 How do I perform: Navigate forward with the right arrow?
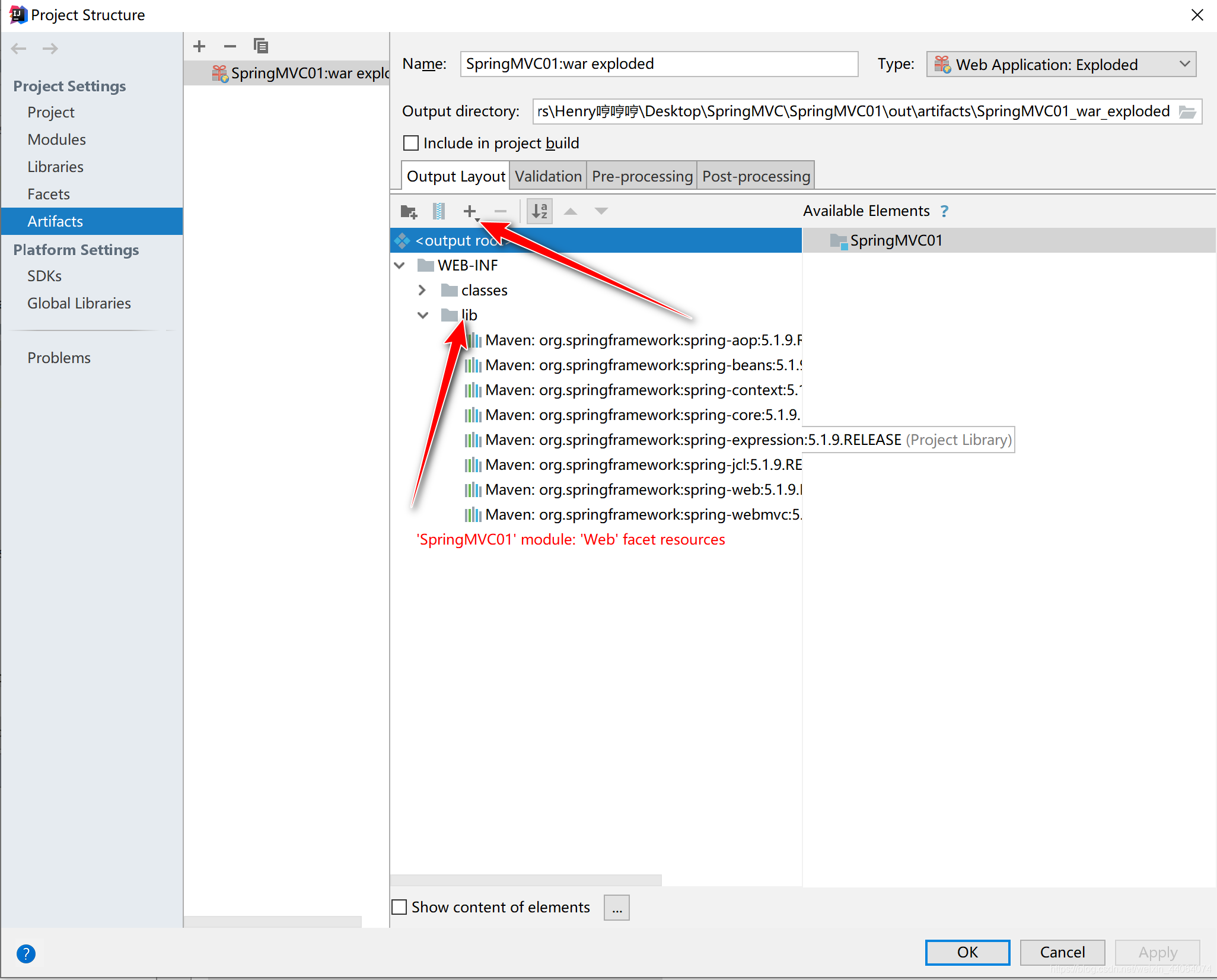50,49
